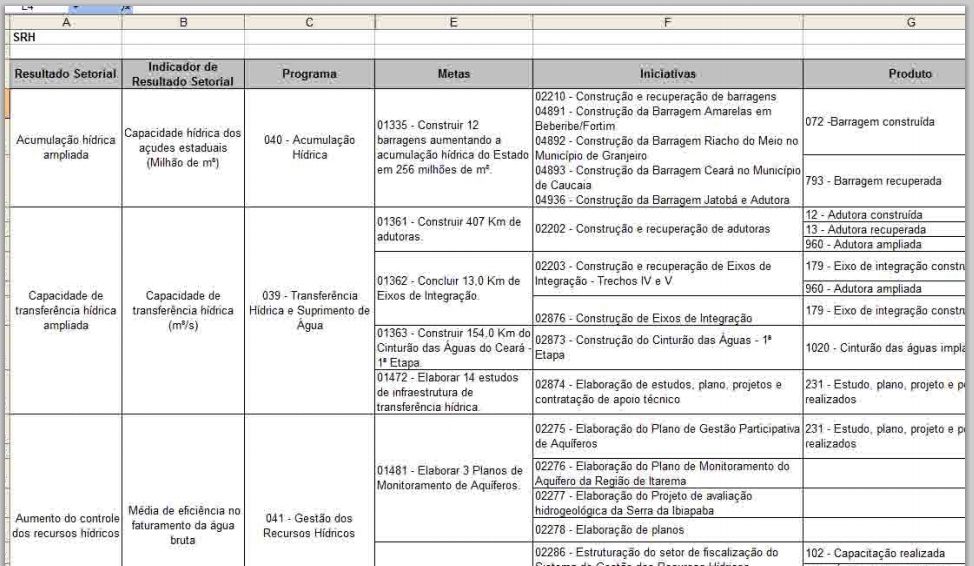Click the Resultado Setorial header cell

click(63, 73)
